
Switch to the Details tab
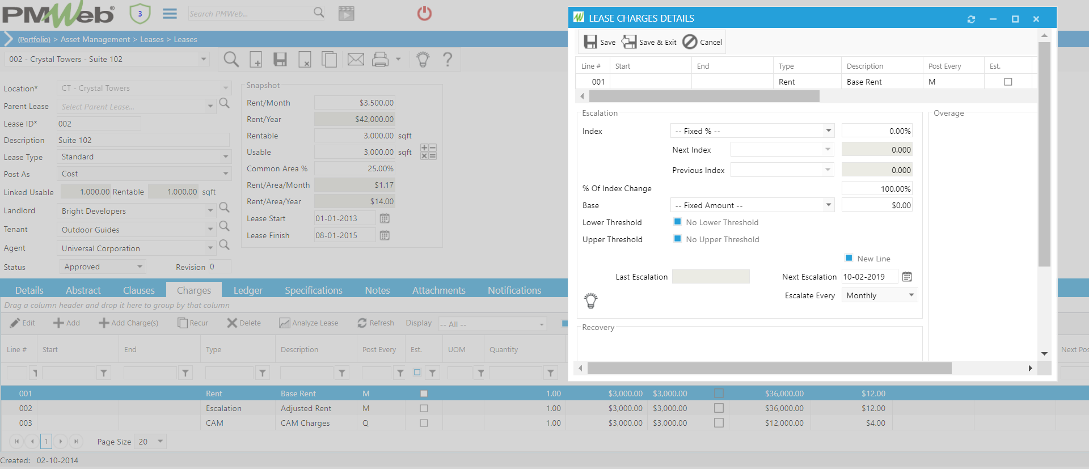pos(29,290)
